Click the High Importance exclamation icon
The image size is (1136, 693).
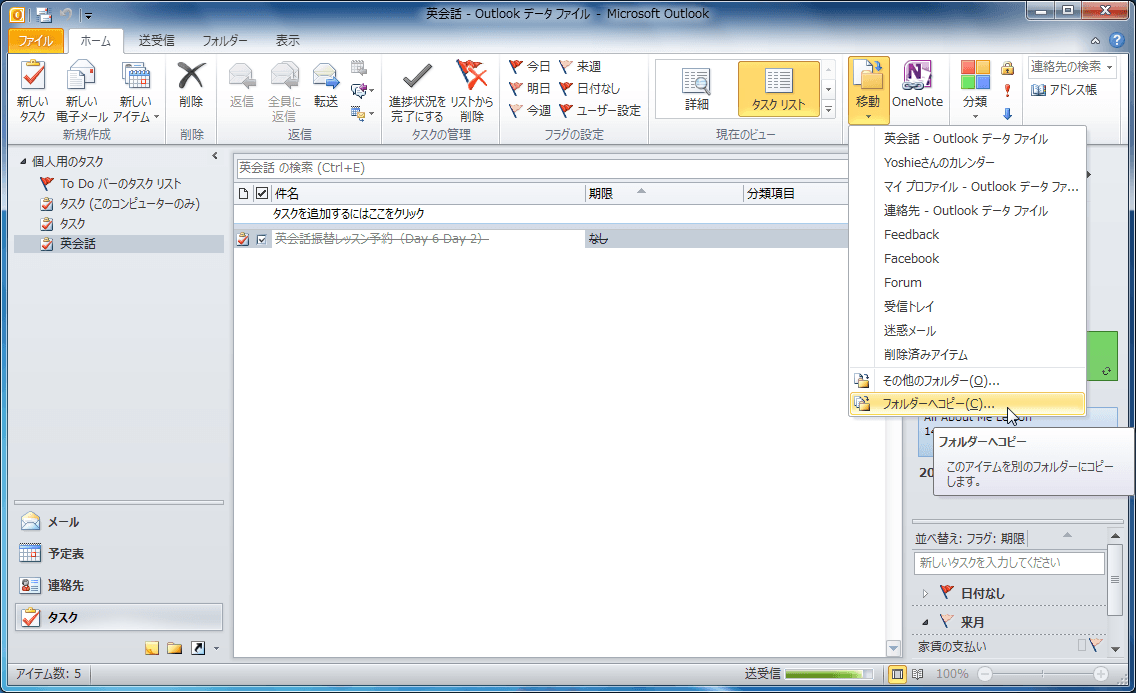(1007, 91)
